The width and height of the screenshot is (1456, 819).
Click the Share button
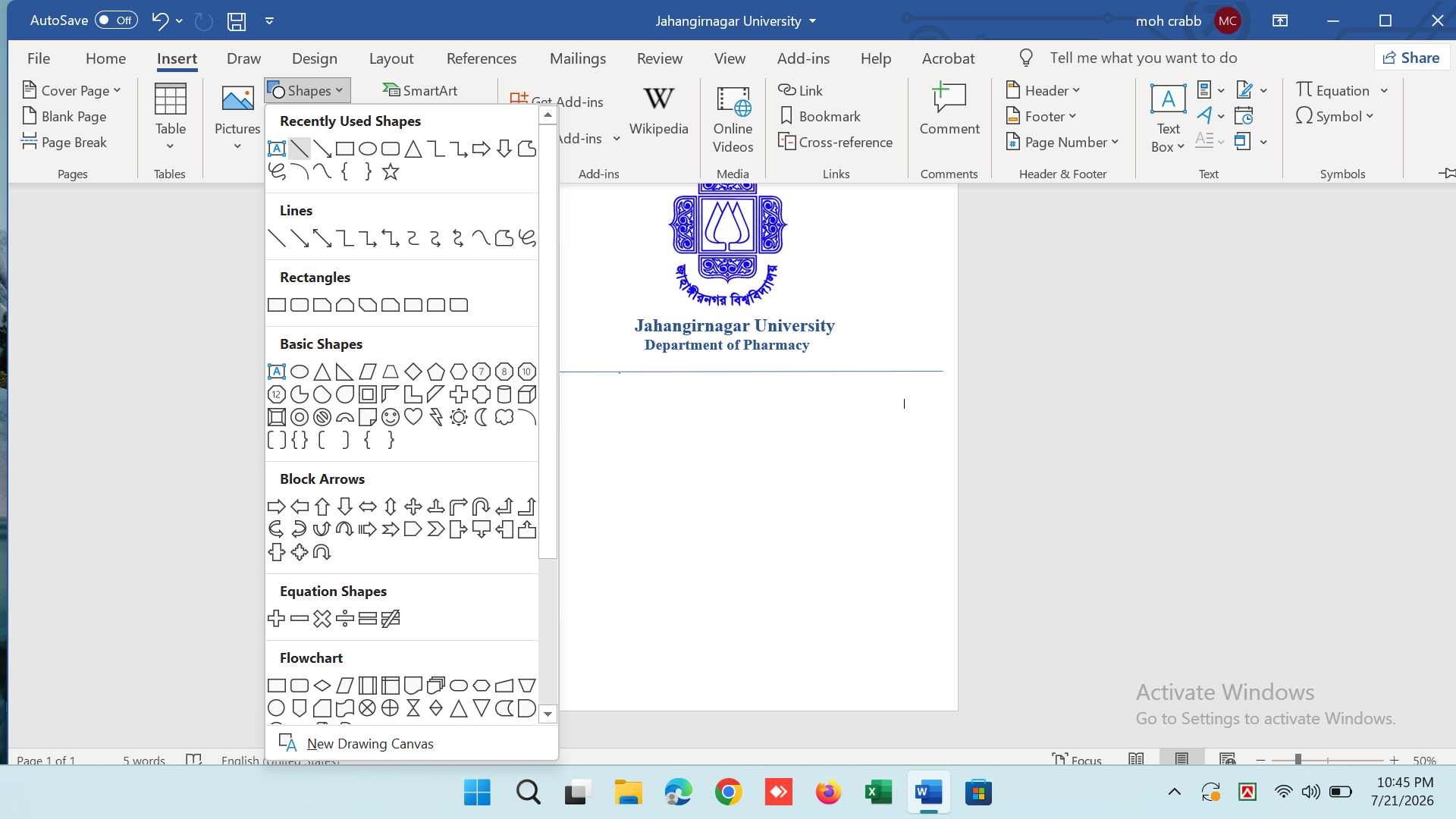click(x=1411, y=58)
